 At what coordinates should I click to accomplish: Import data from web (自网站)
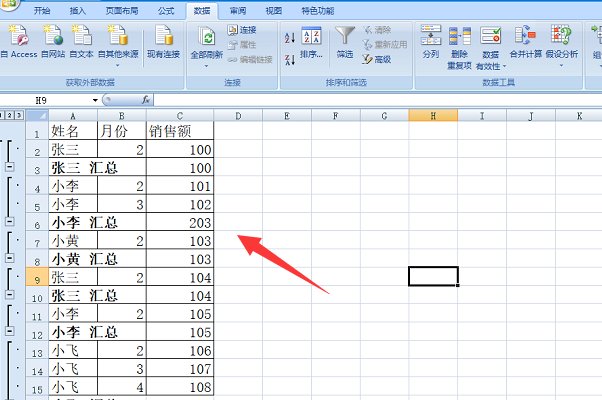(53, 41)
